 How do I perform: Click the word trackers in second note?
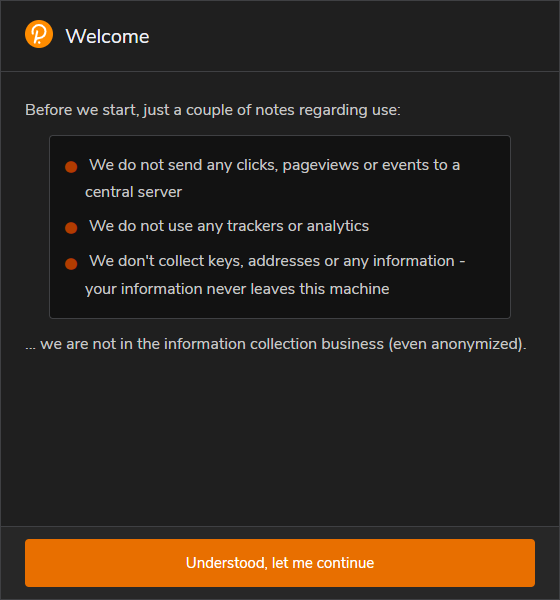coord(255,226)
